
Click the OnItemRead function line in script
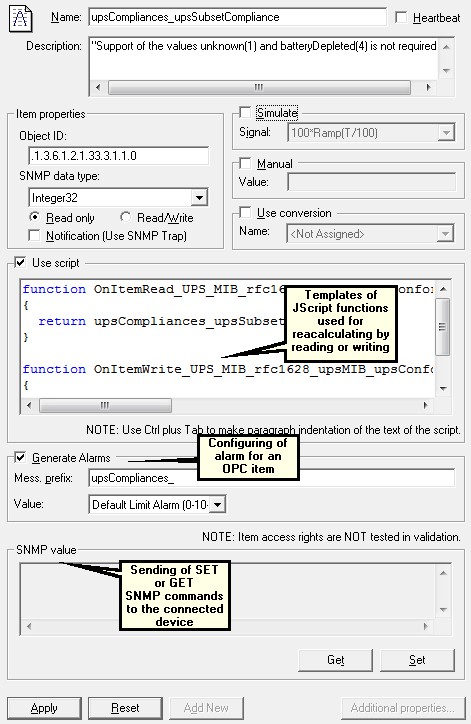pyautogui.click(x=228, y=290)
